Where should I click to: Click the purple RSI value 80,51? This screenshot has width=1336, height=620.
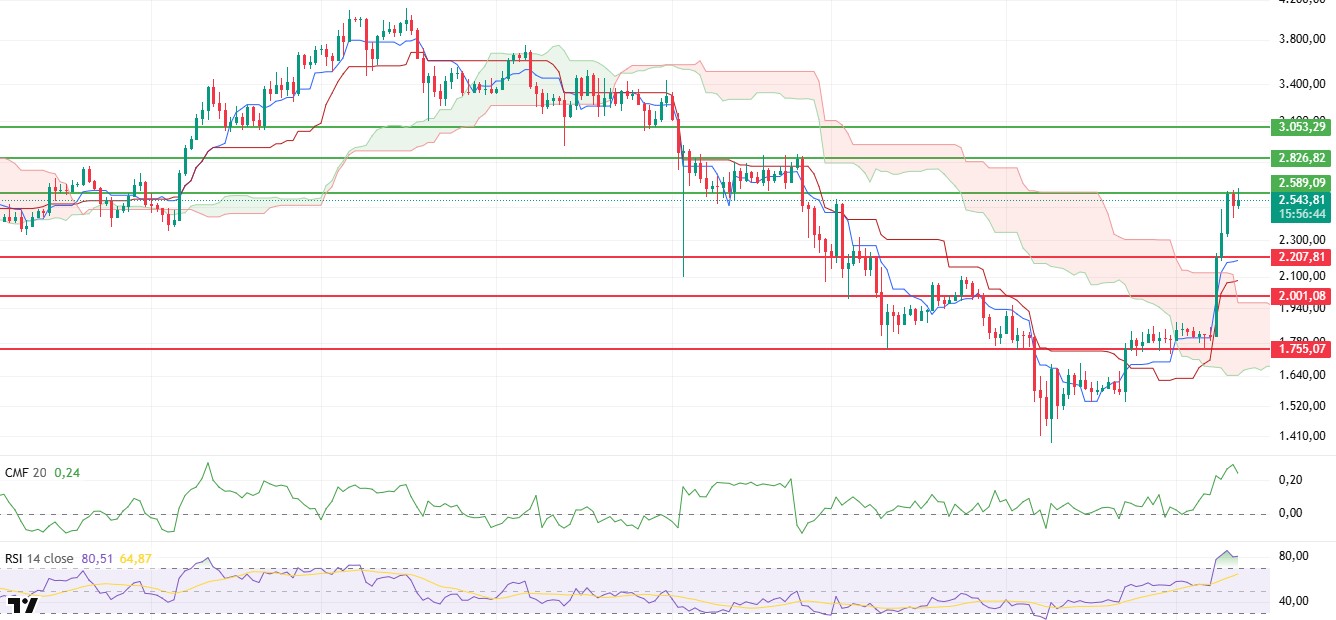(x=106, y=558)
